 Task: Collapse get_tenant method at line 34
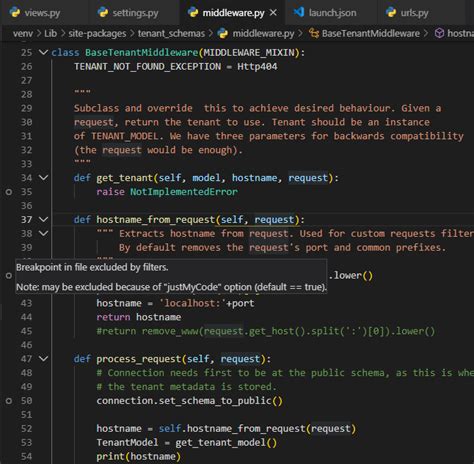(x=43, y=178)
